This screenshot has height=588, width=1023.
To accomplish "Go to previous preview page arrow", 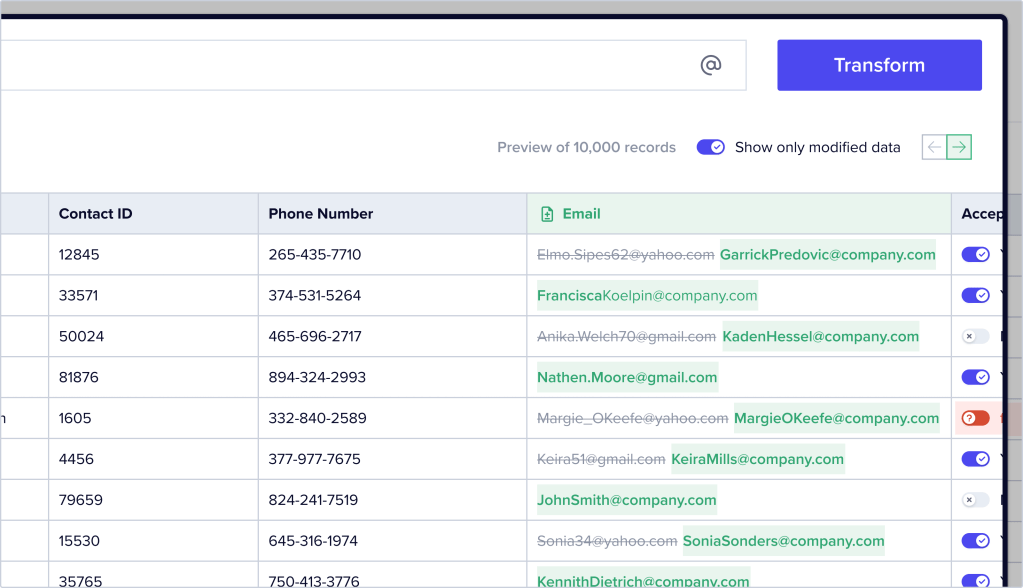I will coord(934,147).
